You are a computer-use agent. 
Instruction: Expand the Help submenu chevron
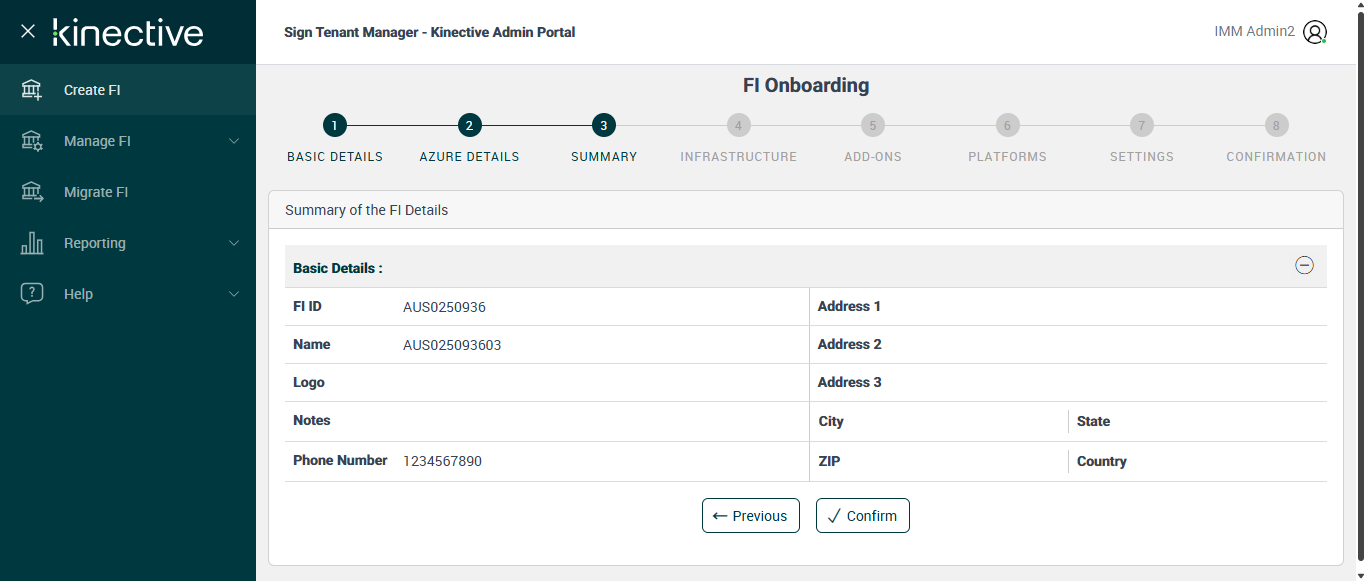(x=234, y=294)
